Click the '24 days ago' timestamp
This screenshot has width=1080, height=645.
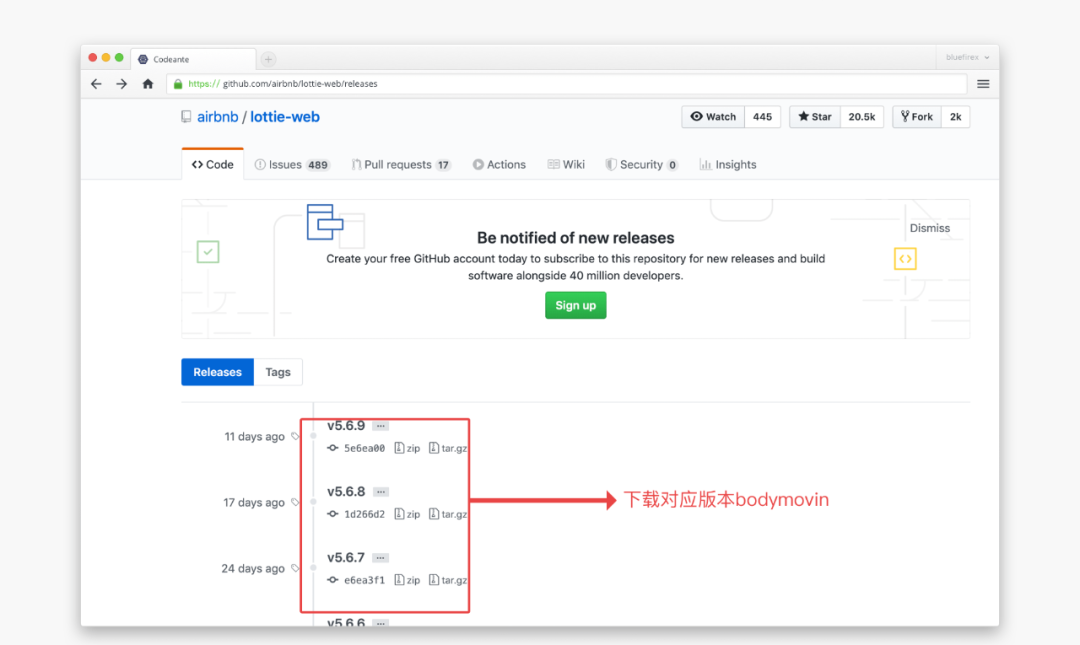[253, 569]
